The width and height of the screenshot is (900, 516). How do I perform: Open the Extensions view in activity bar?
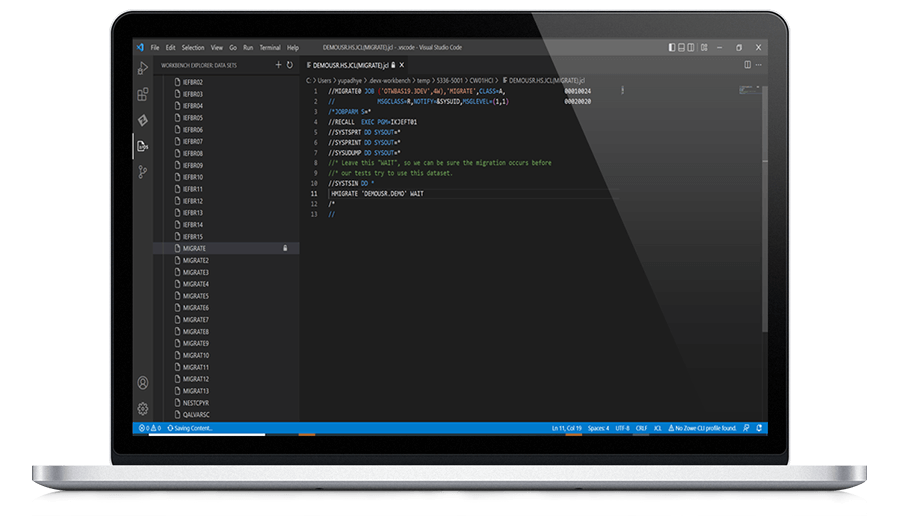(143, 94)
